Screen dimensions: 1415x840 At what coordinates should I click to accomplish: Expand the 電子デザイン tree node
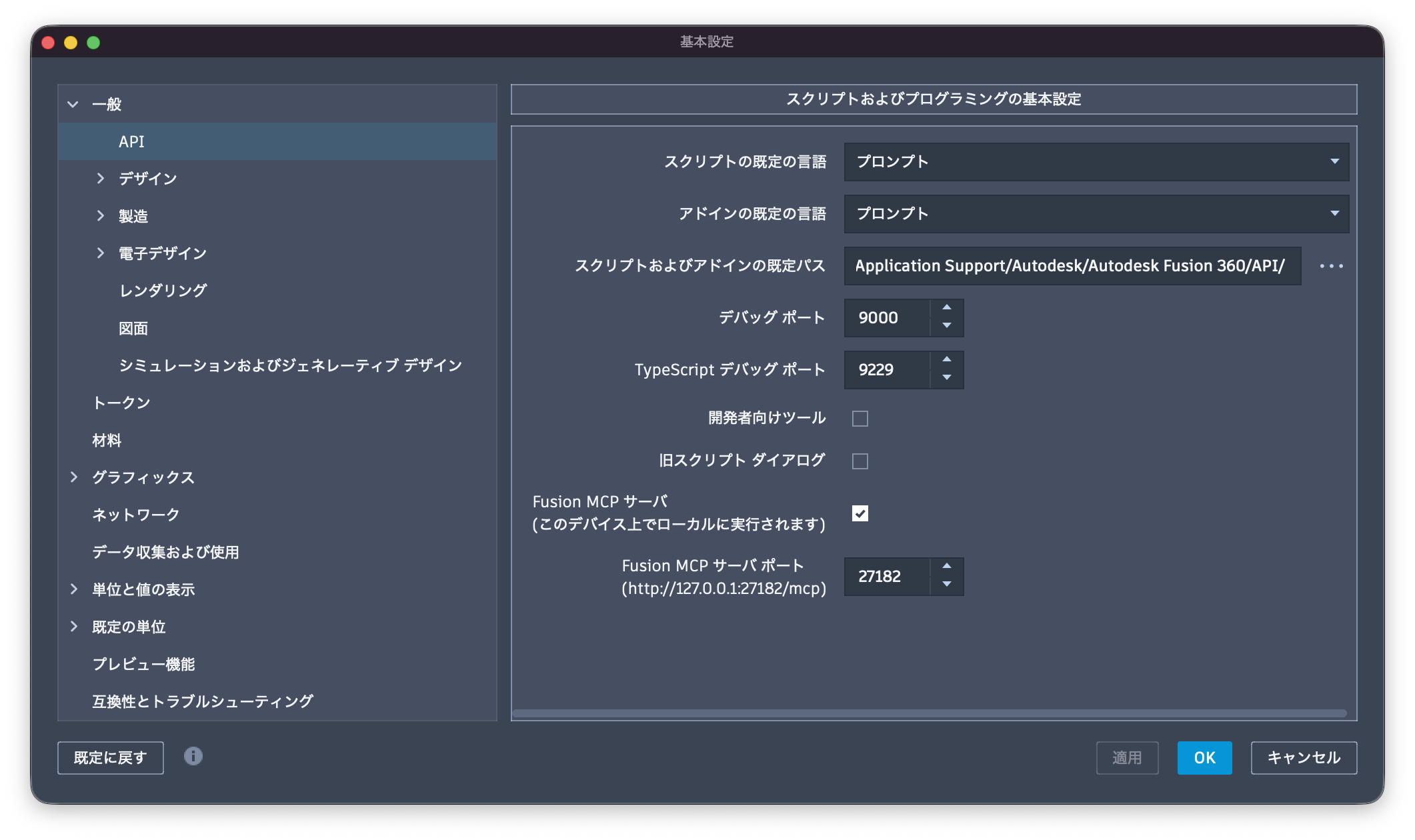[x=100, y=253]
